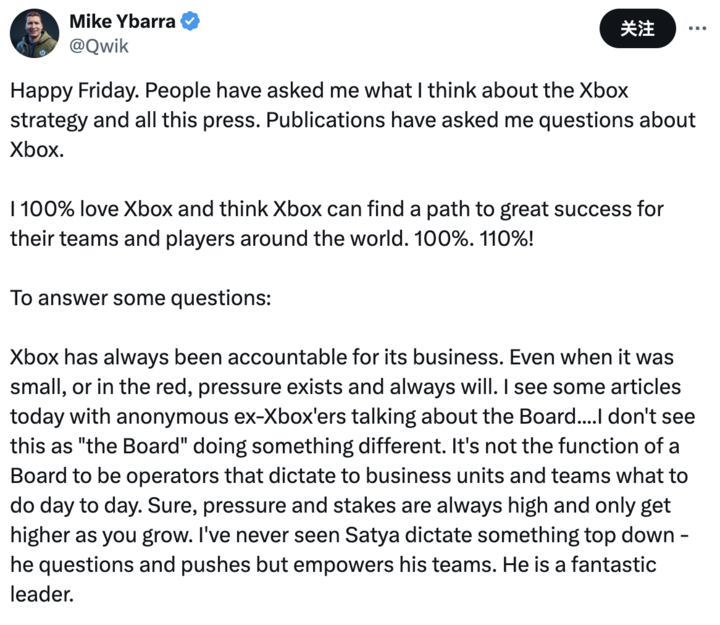Select the word "Publications" in the tweet
Image resolution: width=720 pixels, height=625 pixels.
pyautogui.click(x=325, y=120)
